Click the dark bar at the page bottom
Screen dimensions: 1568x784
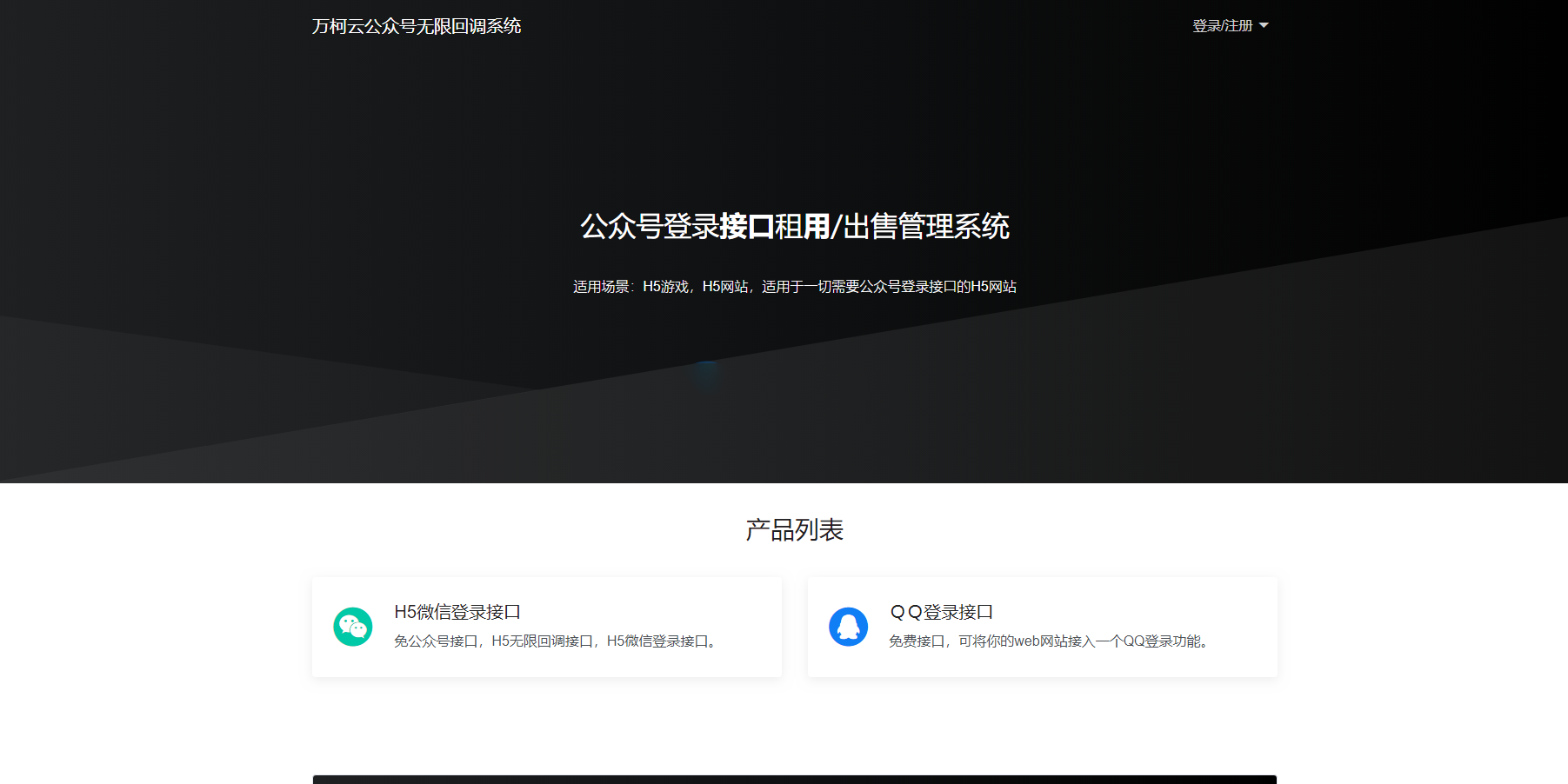tap(794, 780)
